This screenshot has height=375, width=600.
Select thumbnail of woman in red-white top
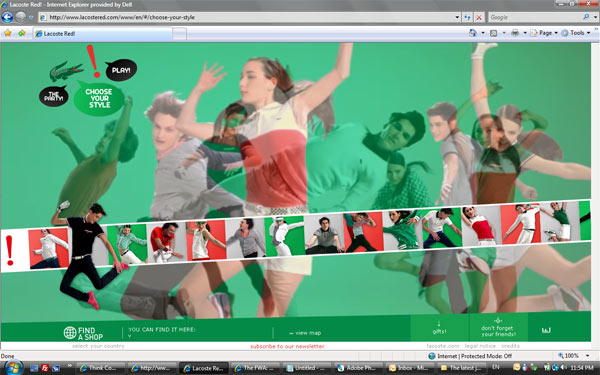(481, 226)
